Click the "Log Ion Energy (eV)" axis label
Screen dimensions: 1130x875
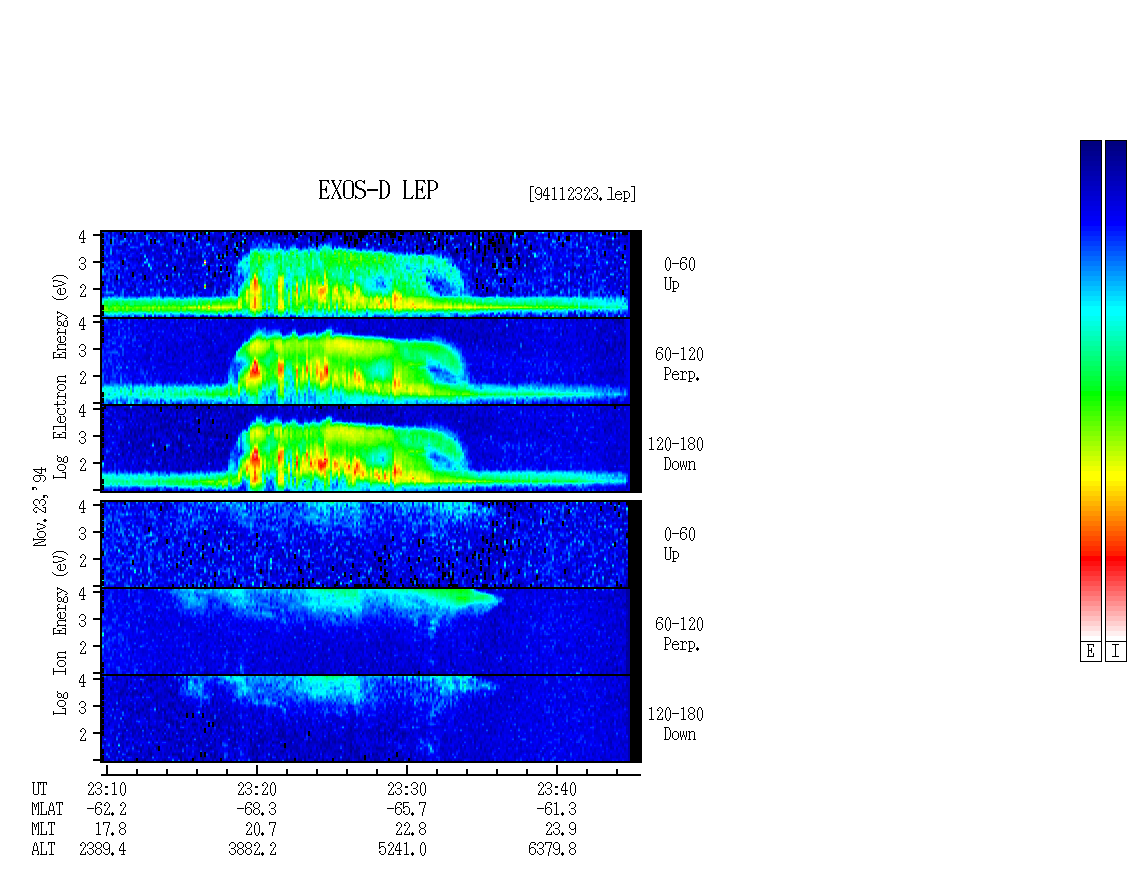pyautogui.click(x=60, y=633)
